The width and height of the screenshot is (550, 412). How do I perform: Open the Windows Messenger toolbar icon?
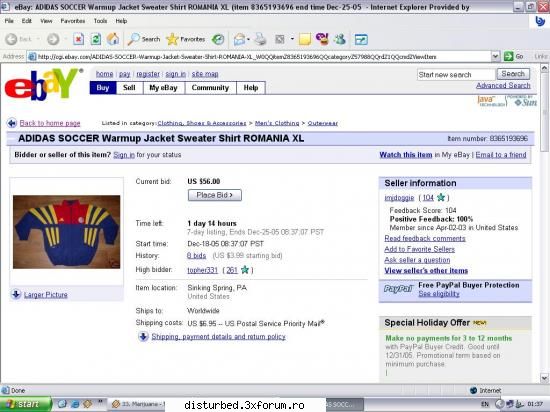pos(340,39)
